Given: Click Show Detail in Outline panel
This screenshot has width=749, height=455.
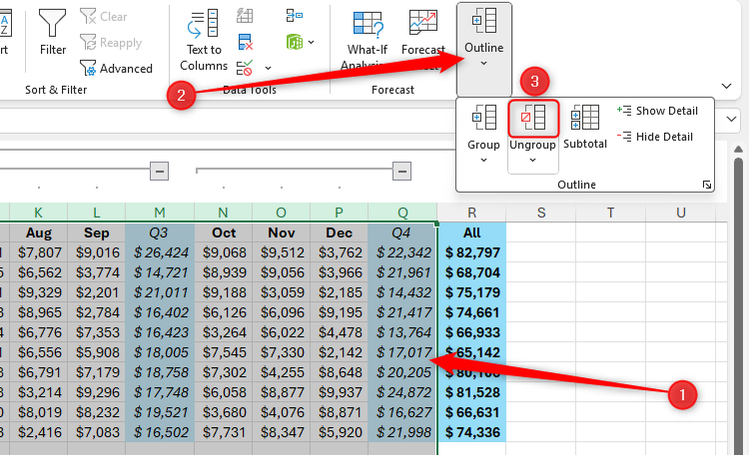Looking at the screenshot, I should (x=657, y=111).
